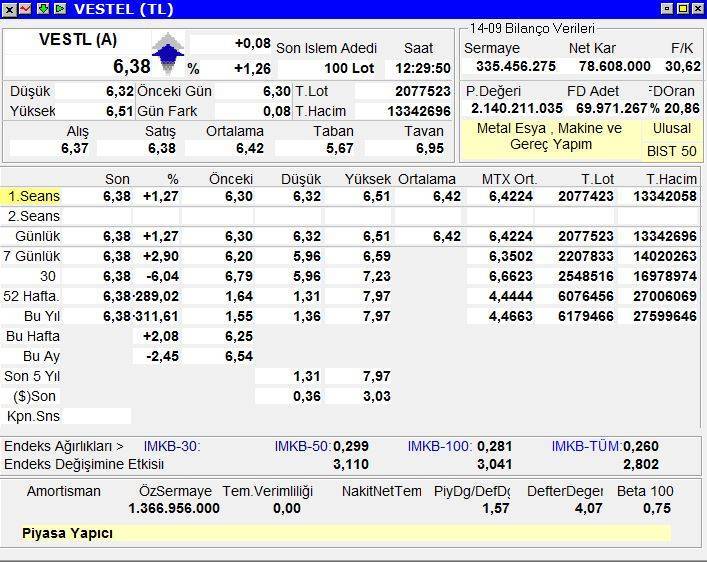Click the green down-arrow icon in title bar
This screenshot has width=707, height=562.
coord(42,9)
